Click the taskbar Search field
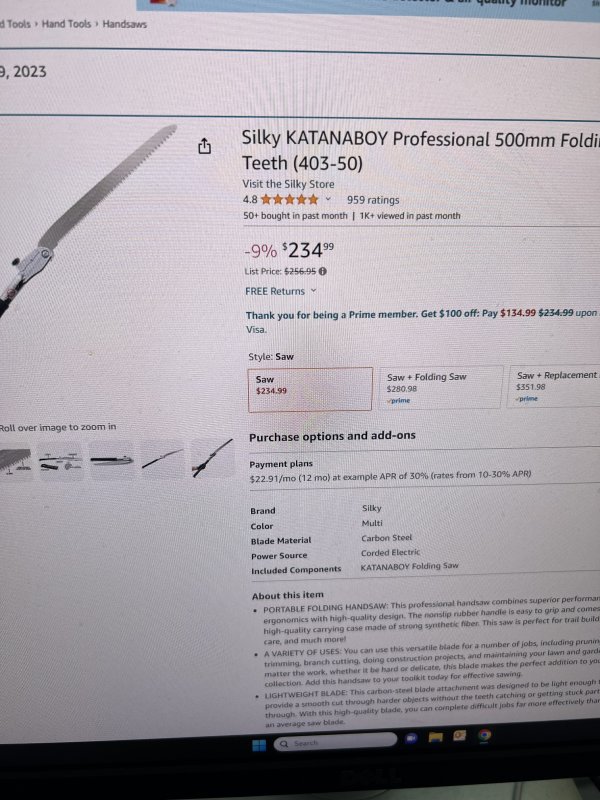 [335, 742]
